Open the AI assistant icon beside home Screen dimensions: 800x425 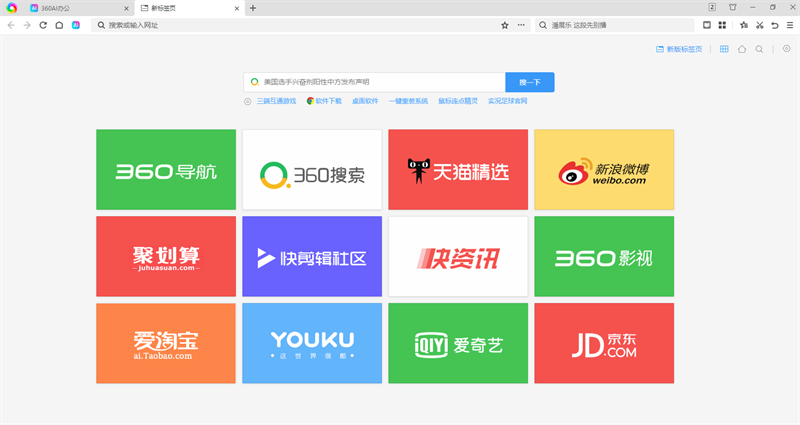coord(76,25)
